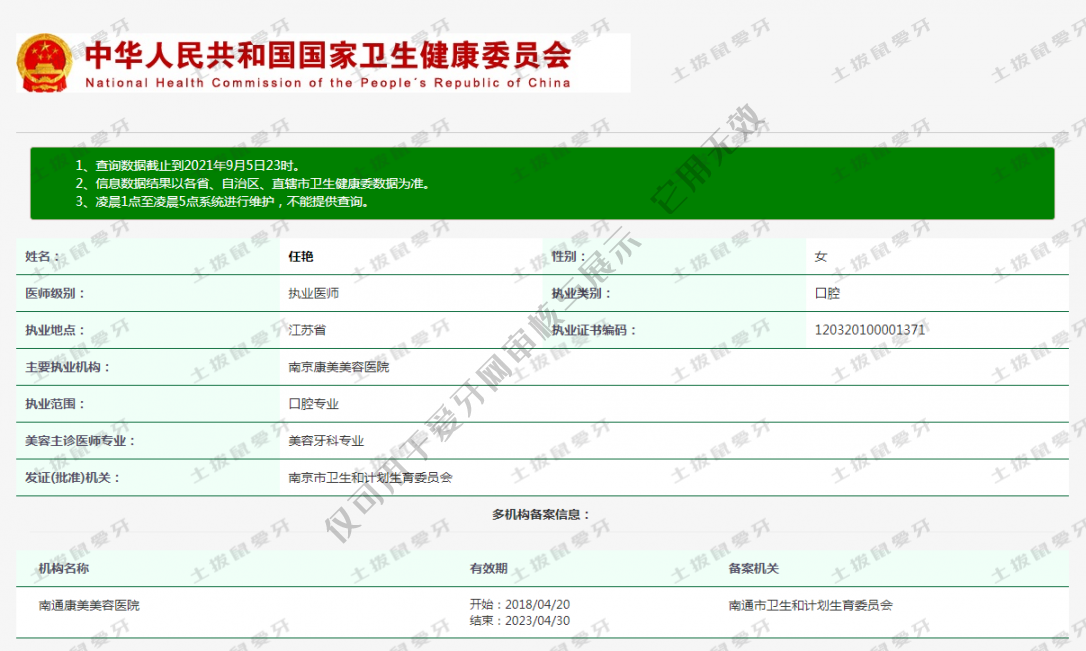Image resolution: width=1086 pixels, height=651 pixels.
Task: Click the practice category value 口腔
Action: [827, 294]
